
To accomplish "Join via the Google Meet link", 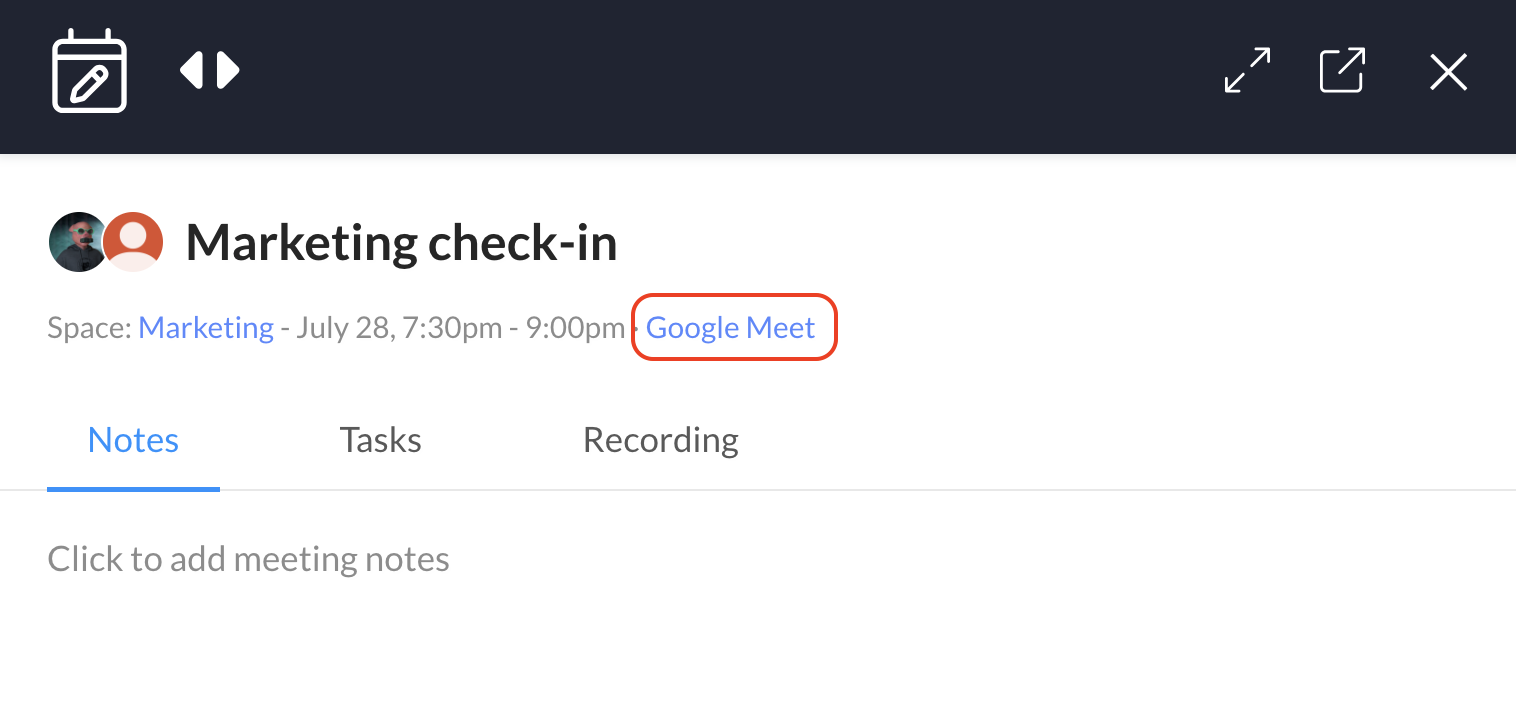I will (731, 328).
